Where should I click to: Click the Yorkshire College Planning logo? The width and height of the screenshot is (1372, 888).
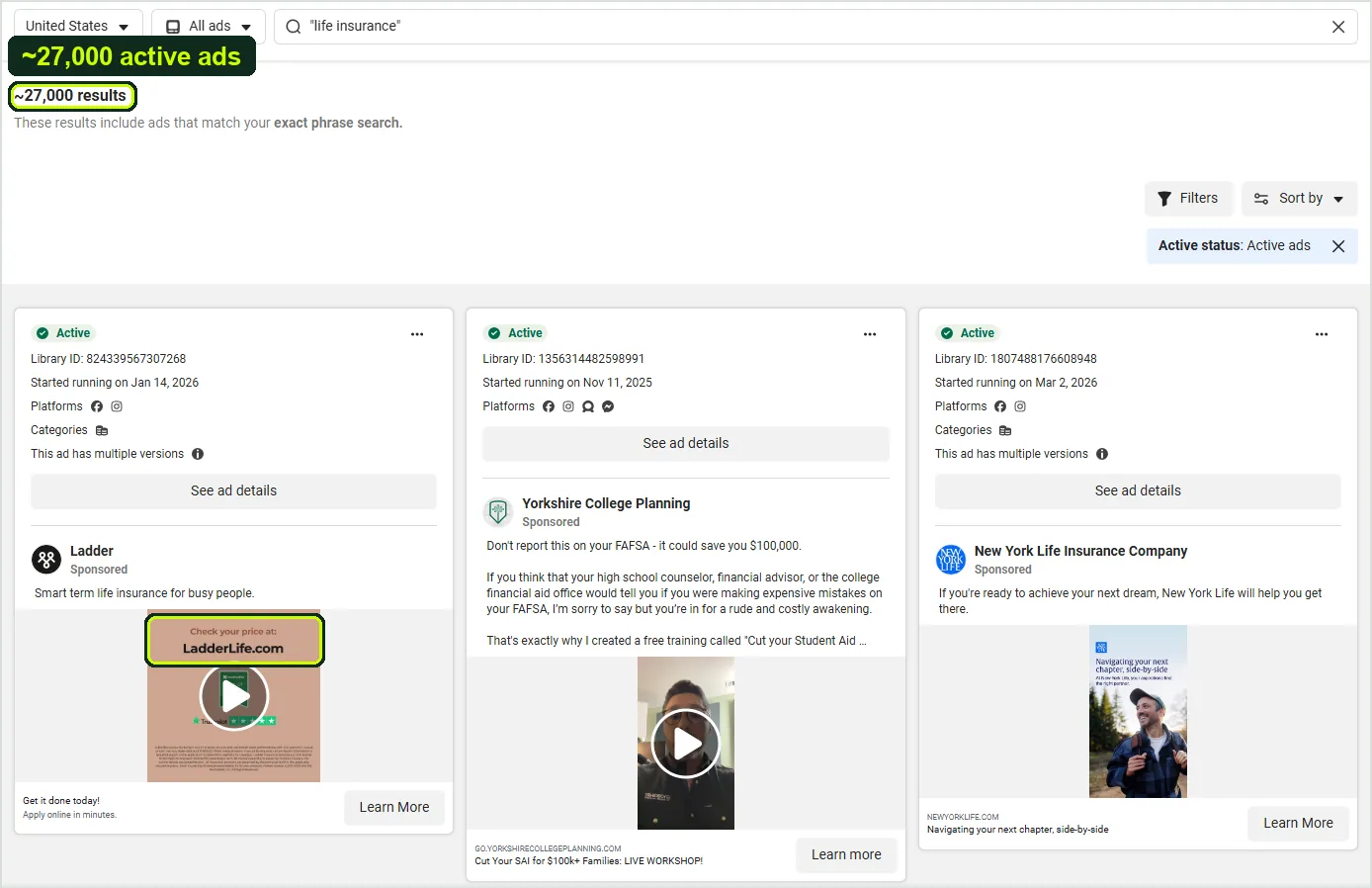(498, 512)
